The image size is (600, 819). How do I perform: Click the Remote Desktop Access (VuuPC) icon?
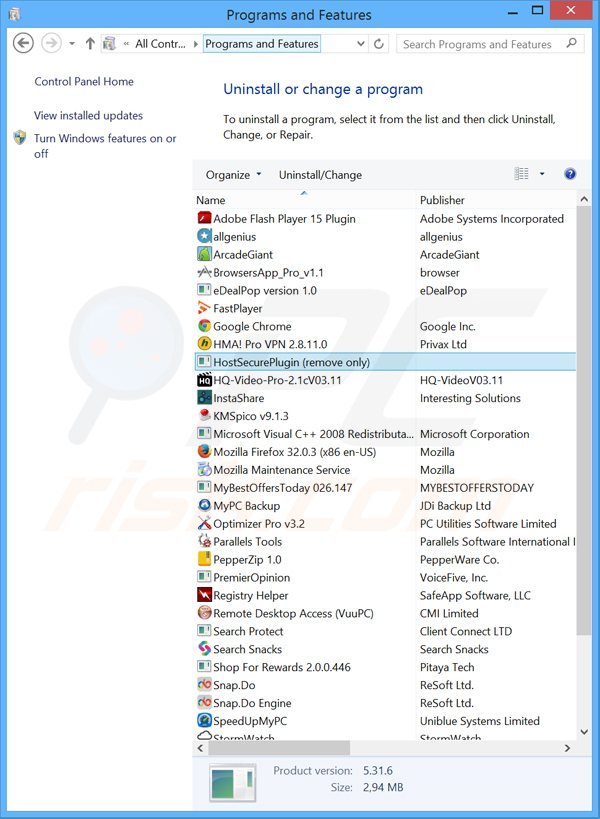[204, 613]
